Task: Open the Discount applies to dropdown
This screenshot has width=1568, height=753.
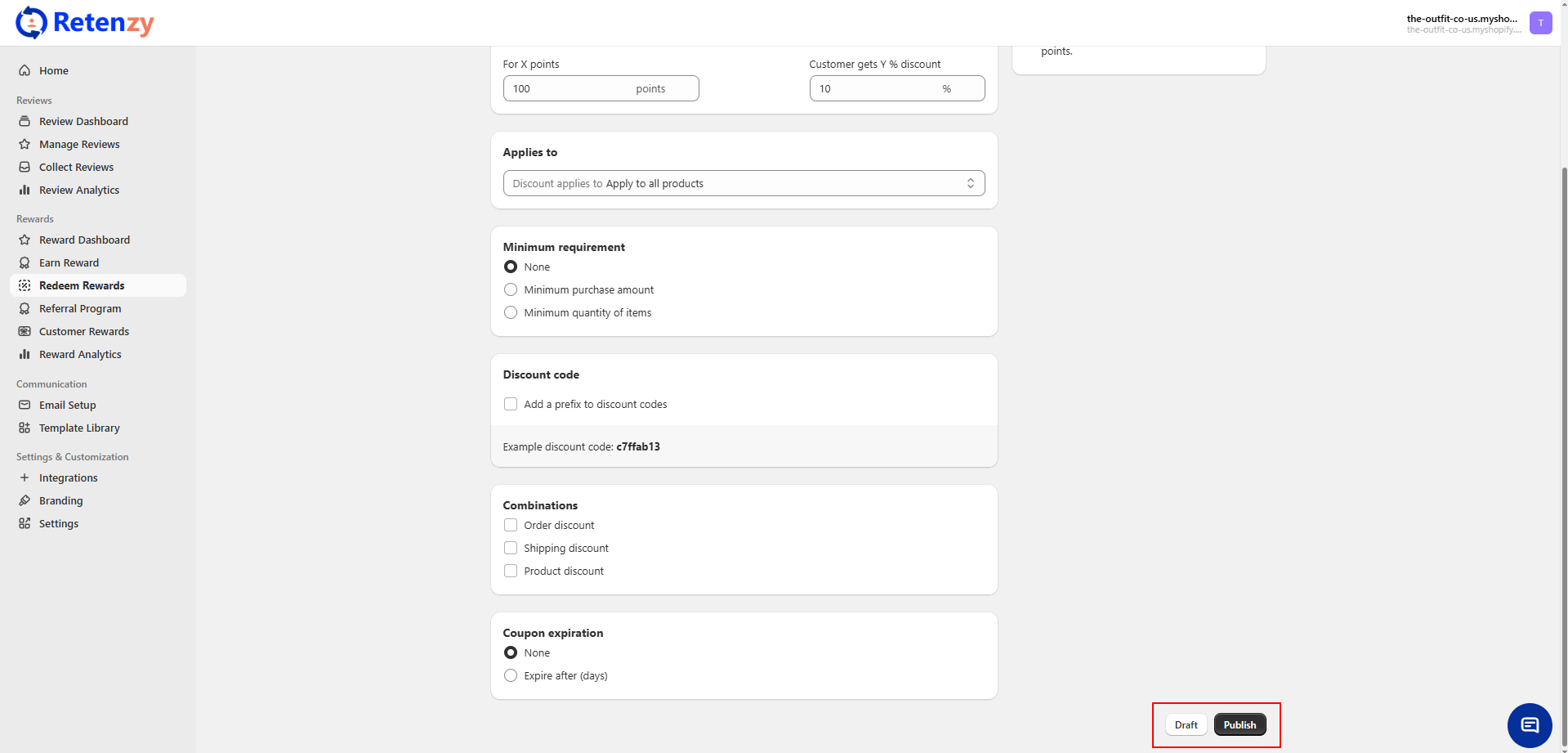Action: coord(744,183)
